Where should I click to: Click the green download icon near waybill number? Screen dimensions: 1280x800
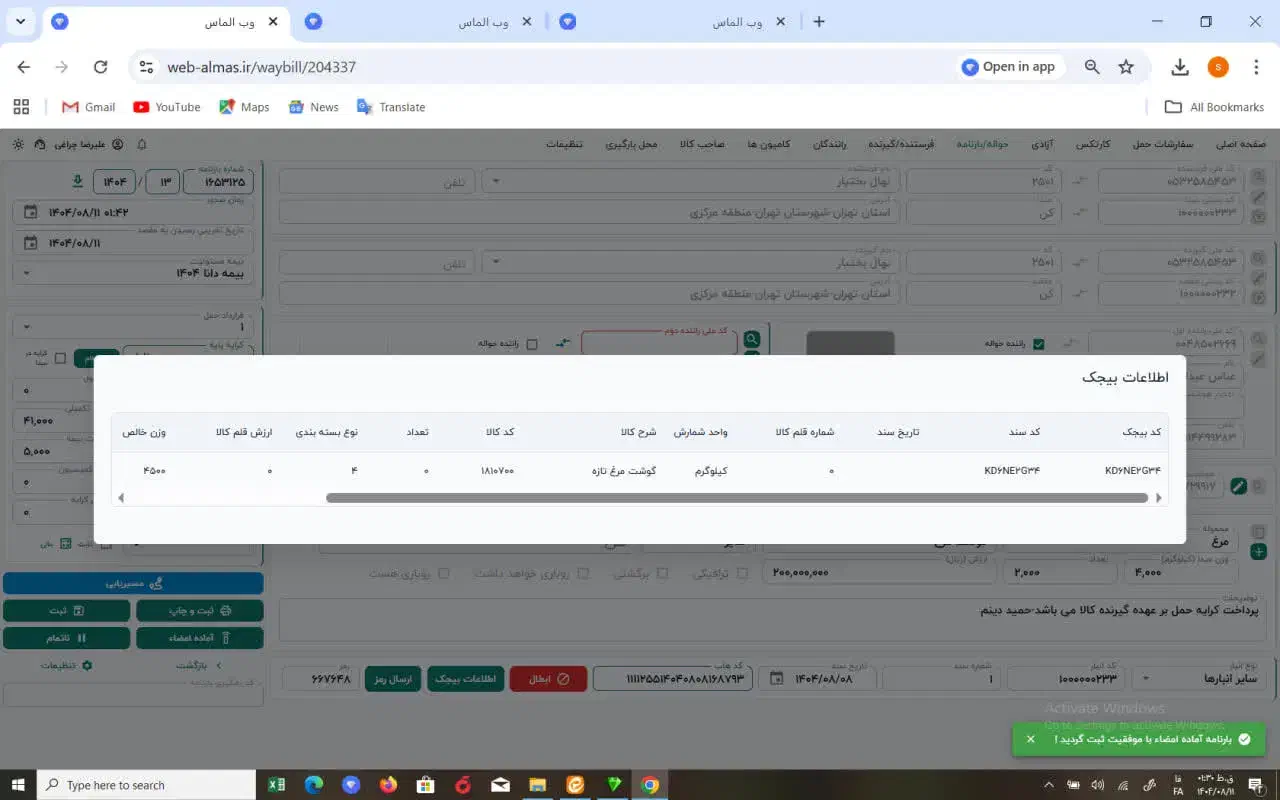[78, 182]
